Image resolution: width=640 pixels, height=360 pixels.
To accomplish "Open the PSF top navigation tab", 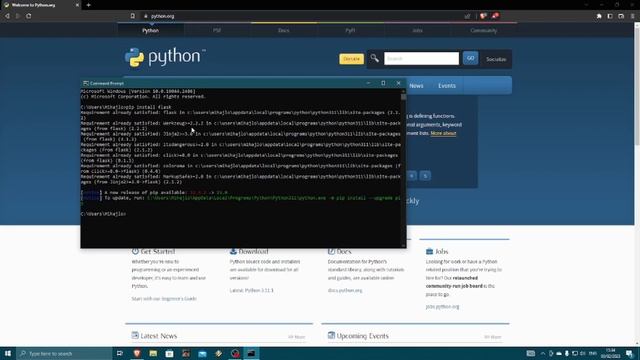I will click(x=217, y=30).
